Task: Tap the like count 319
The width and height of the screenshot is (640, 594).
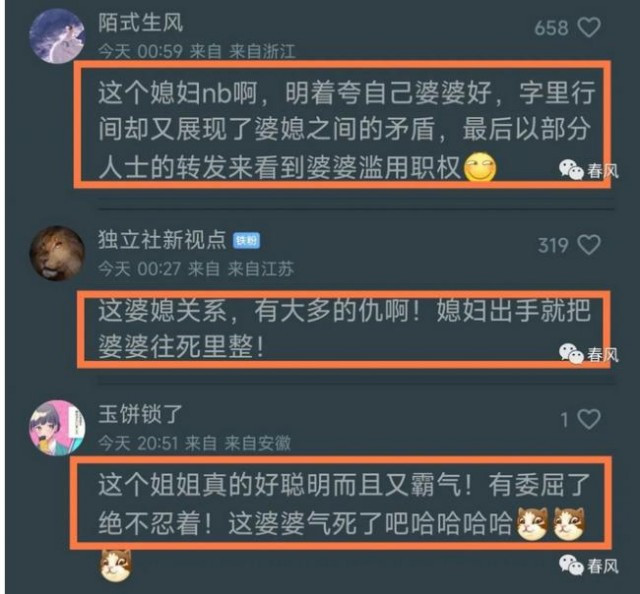Action: click(553, 245)
